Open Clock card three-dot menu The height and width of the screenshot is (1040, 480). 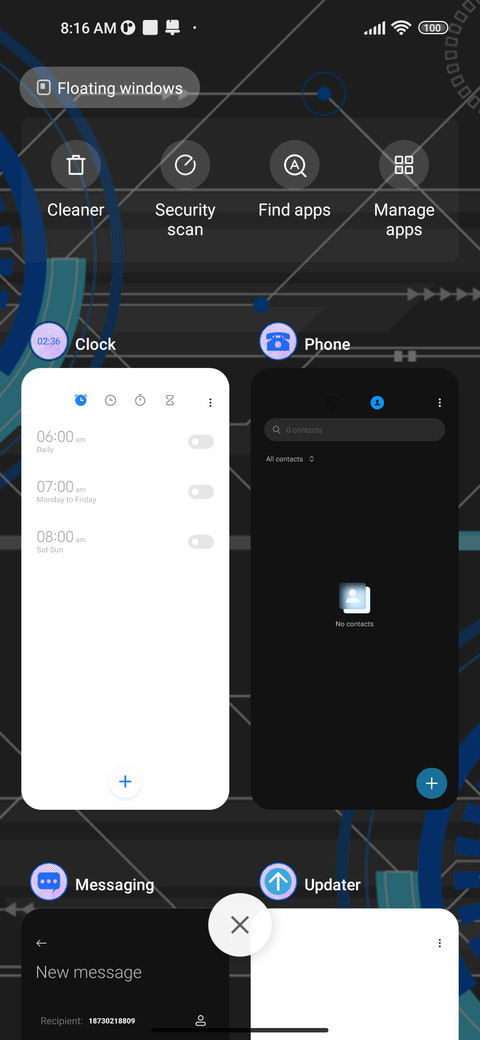pyautogui.click(x=210, y=403)
